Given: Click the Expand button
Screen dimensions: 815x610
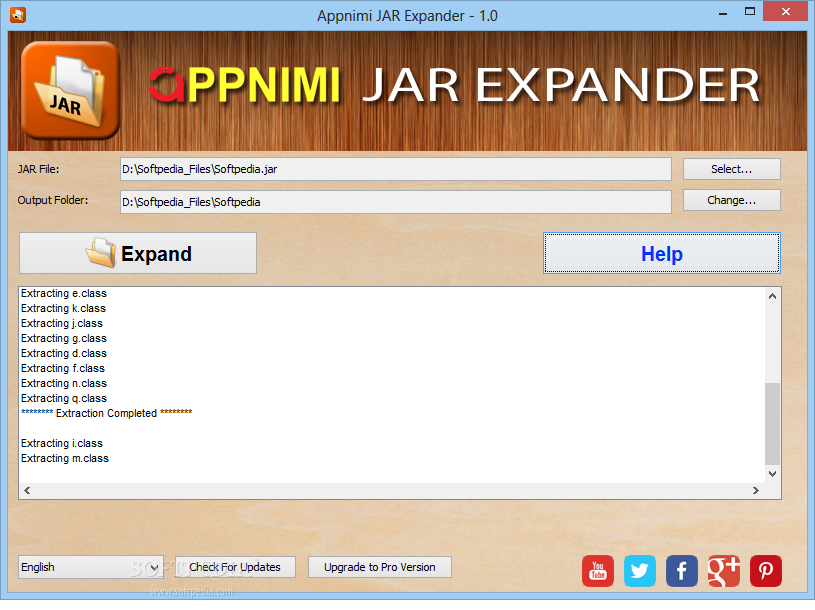Looking at the screenshot, I should coord(138,253).
